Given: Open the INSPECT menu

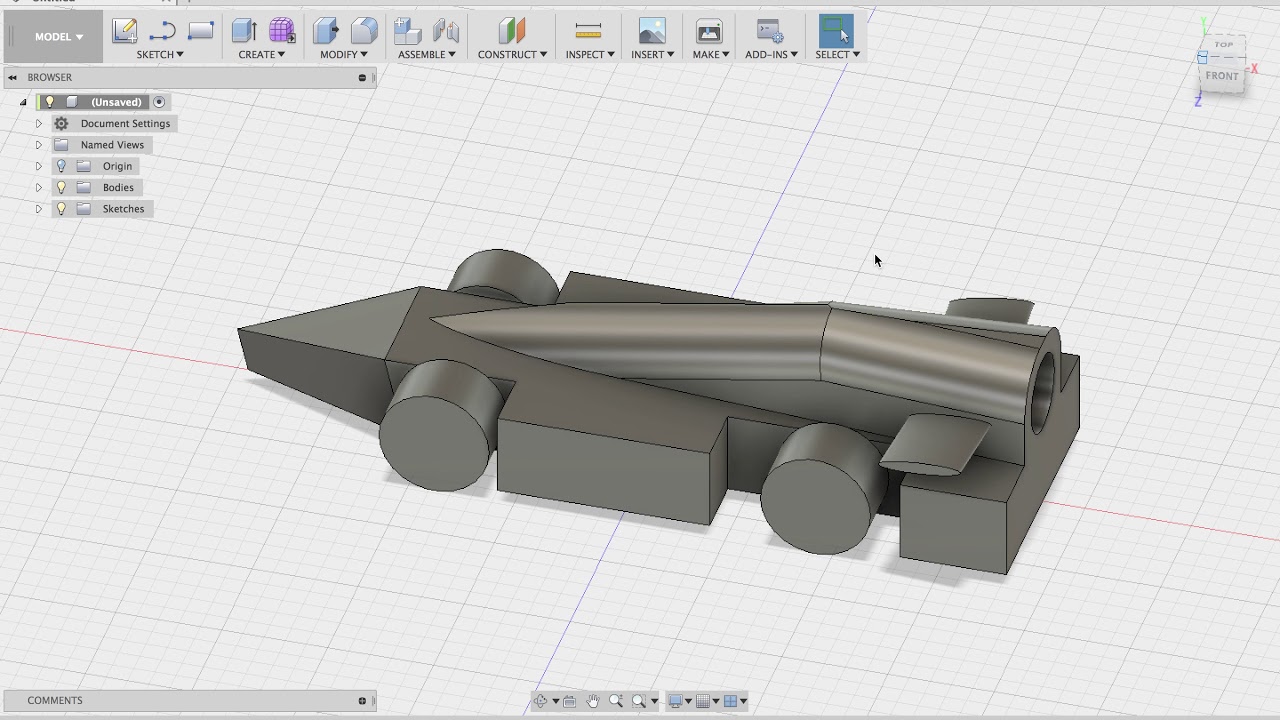Looking at the screenshot, I should [590, 54].
